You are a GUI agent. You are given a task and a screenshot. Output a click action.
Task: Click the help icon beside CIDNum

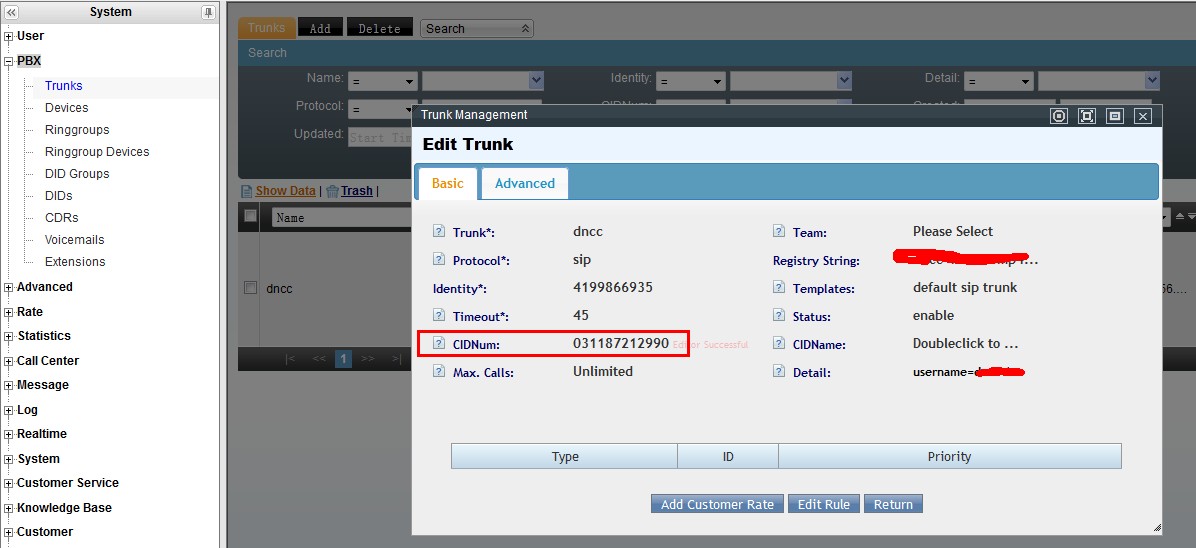click(438, 344)
